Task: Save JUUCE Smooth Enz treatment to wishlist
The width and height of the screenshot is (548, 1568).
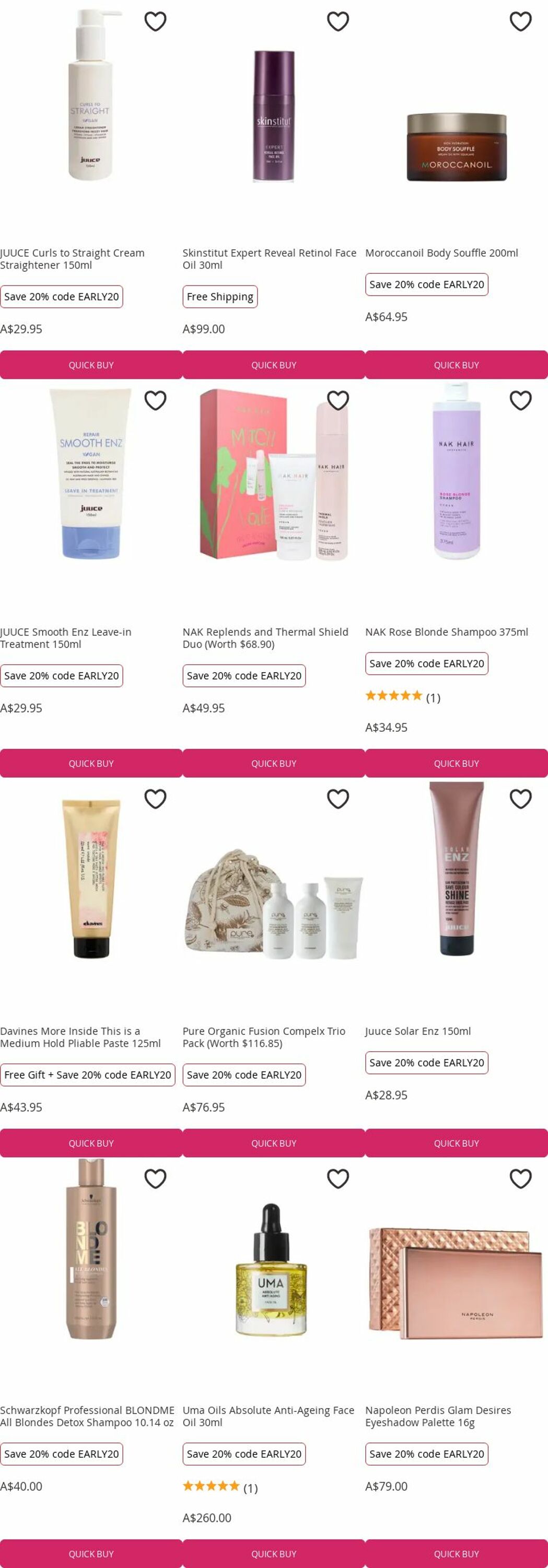Action: click(155, 400)
